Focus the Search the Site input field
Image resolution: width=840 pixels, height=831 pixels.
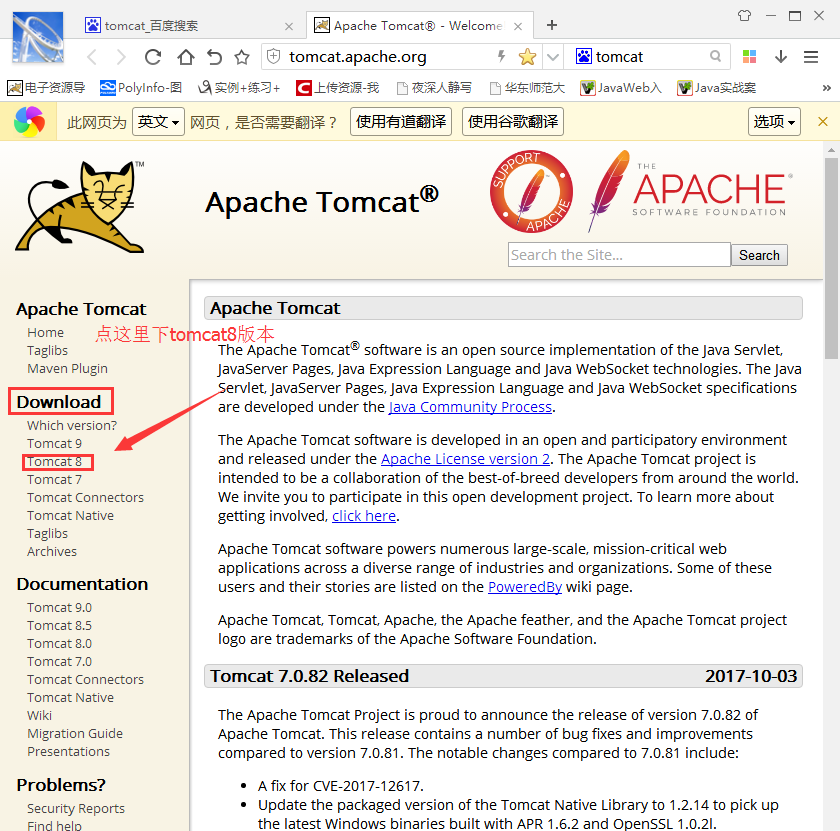pyautogui.click(x=619, y=254)
